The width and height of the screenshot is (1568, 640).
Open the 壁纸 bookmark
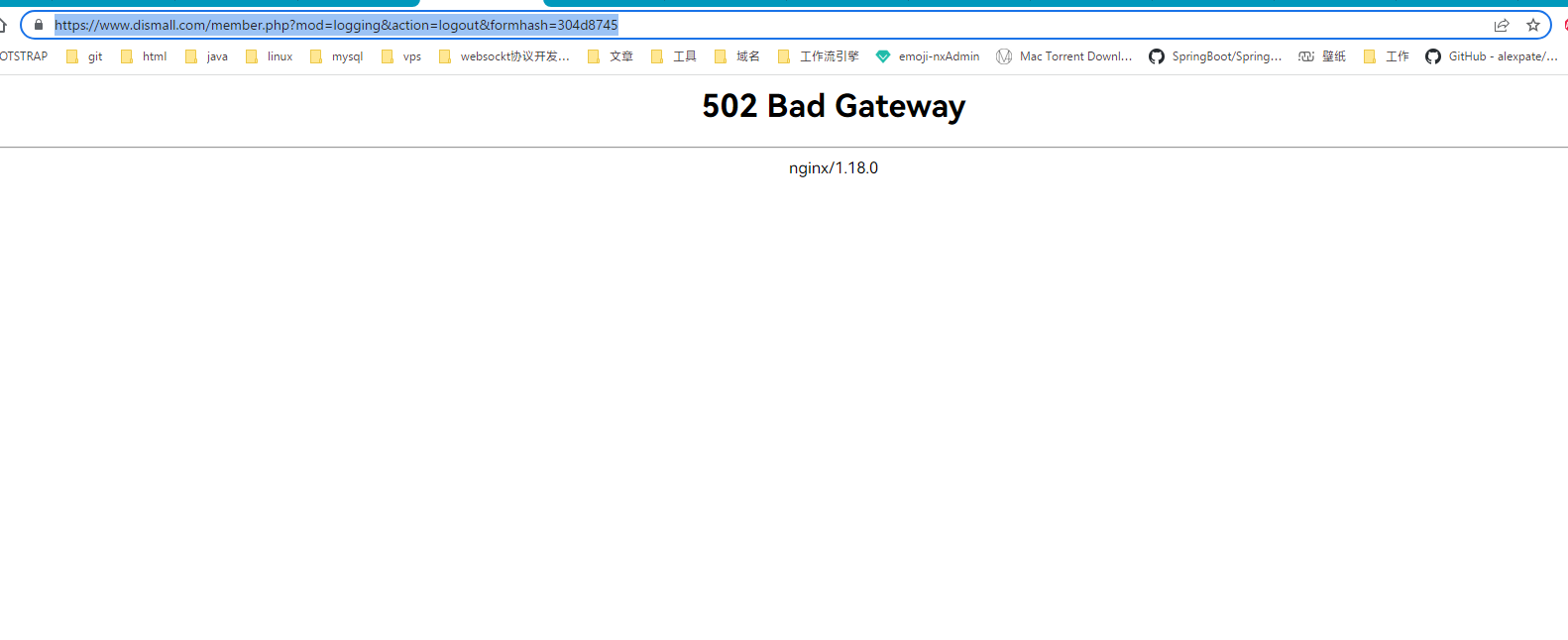click(x=1322, y=56)
